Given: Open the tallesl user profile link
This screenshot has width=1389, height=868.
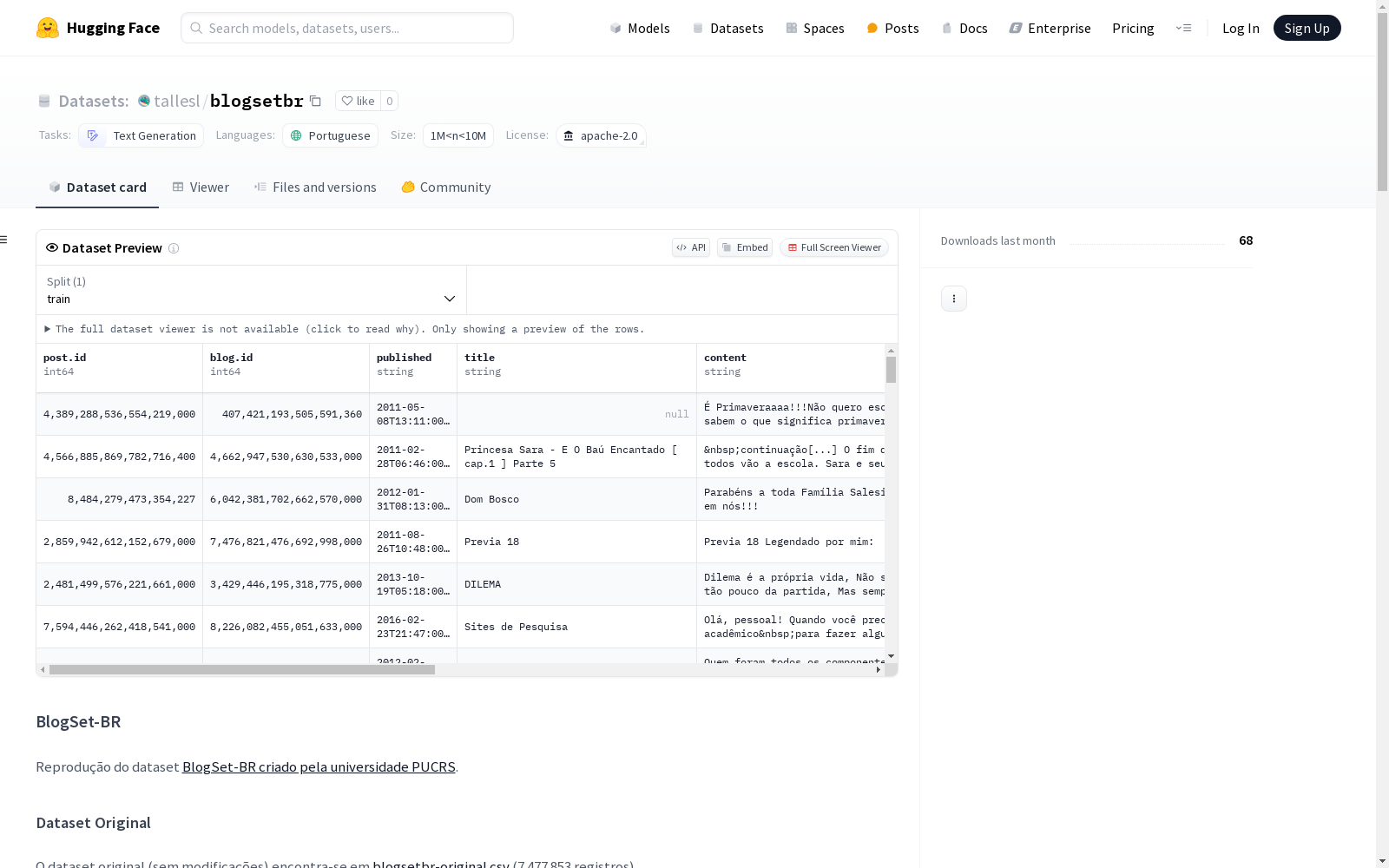Looking at the screenshot, I should pos(177,101).
